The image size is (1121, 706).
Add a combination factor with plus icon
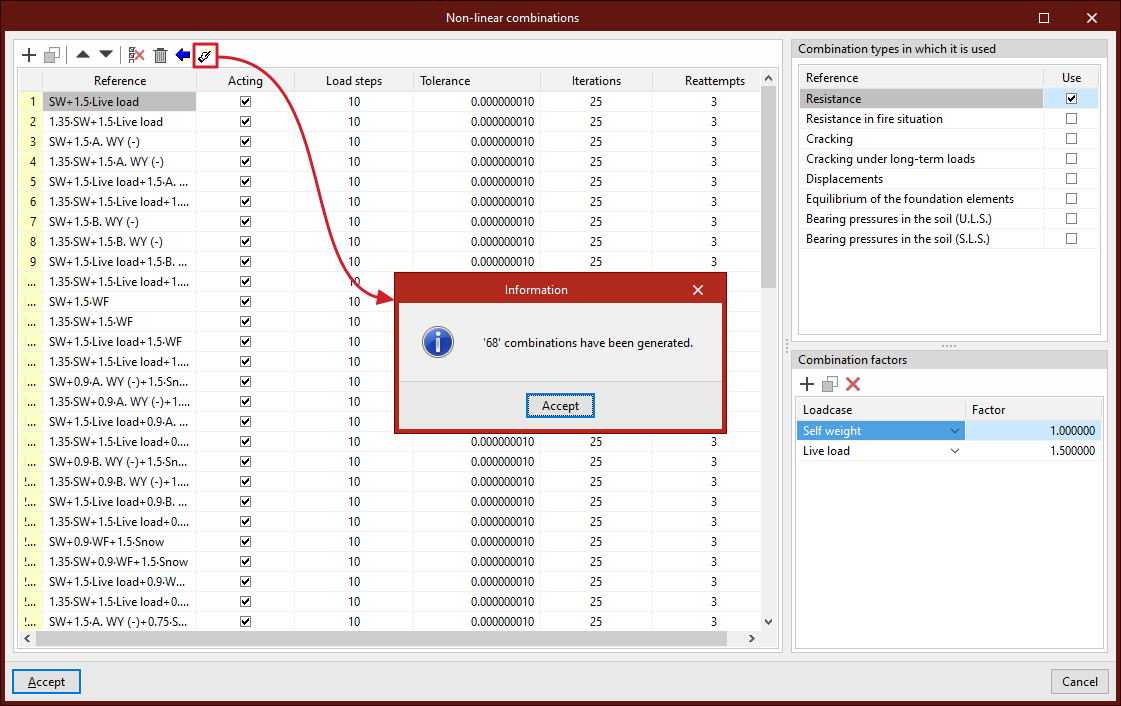point(807,384)
